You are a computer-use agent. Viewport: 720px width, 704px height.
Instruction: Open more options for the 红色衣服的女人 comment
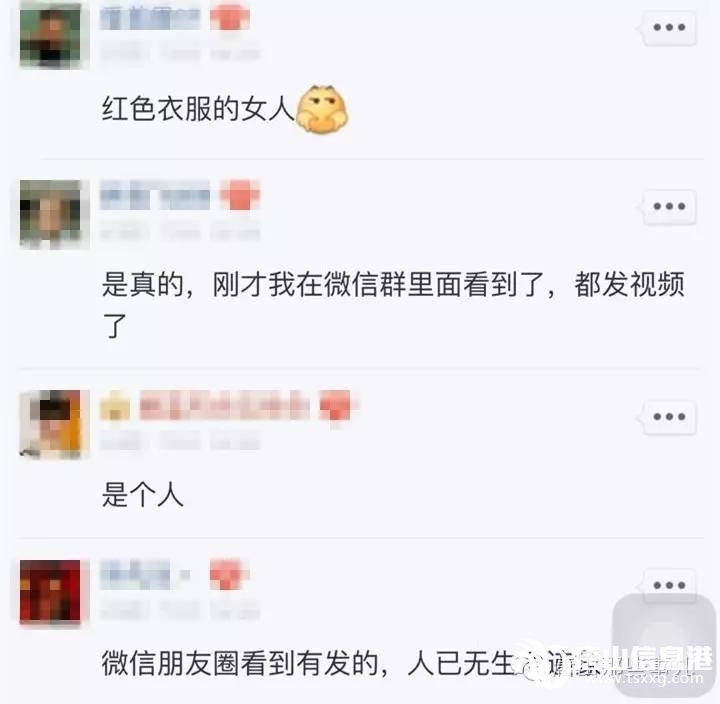pos(669,28)
